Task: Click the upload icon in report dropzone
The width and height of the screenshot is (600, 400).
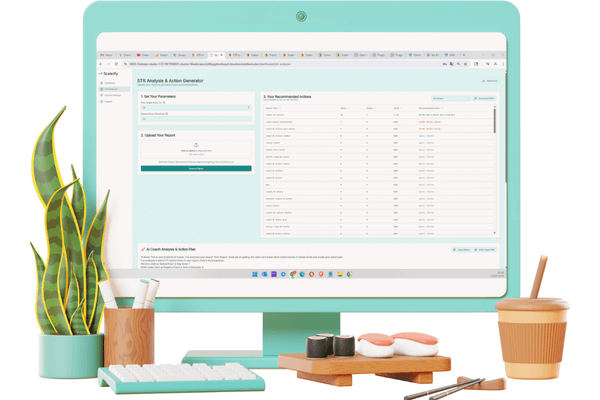Action: coord(196,144)
